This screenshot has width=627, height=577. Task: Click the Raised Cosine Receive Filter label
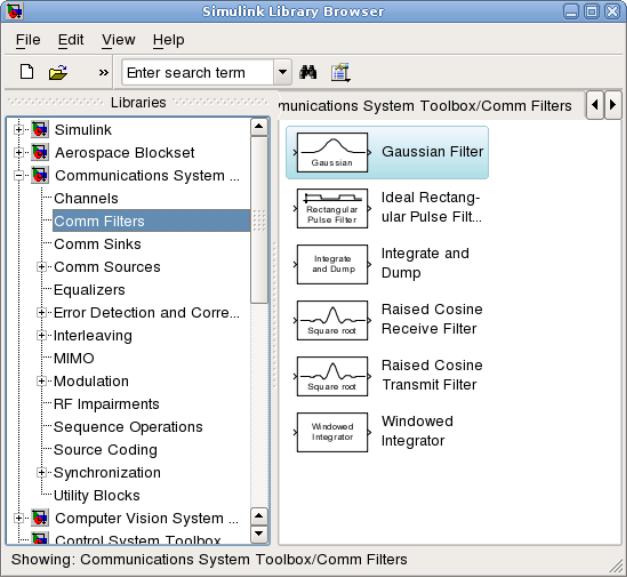coord(432,319)
